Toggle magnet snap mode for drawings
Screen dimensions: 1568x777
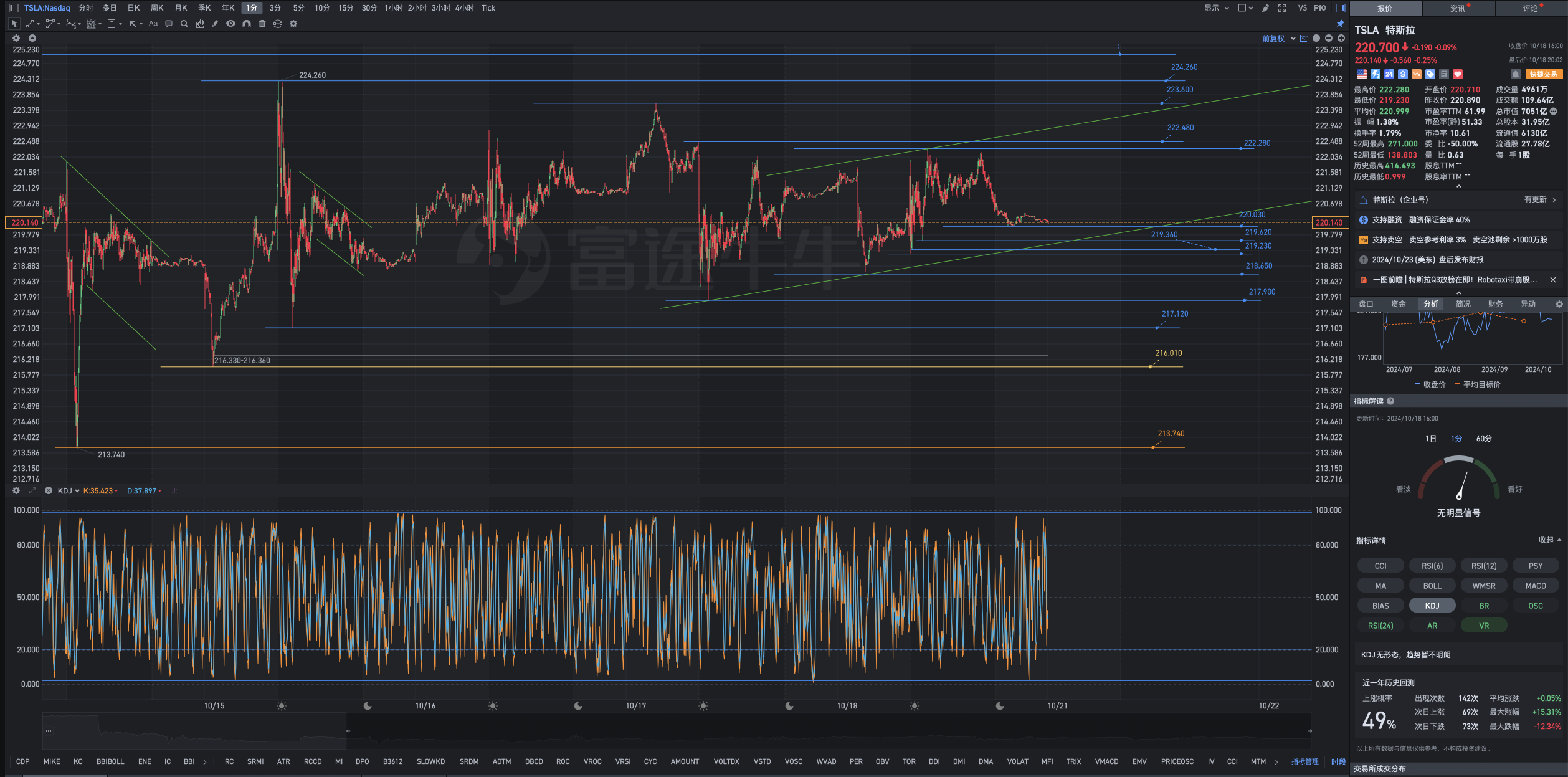click(x=247, y=24)
